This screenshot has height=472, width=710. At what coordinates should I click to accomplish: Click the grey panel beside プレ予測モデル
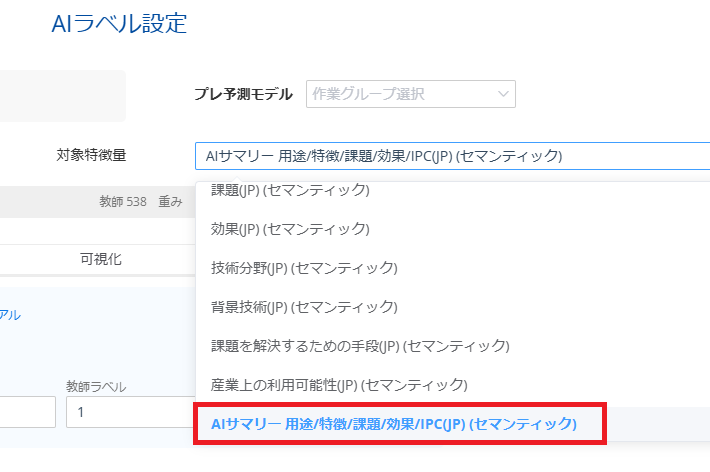[62, 96]
